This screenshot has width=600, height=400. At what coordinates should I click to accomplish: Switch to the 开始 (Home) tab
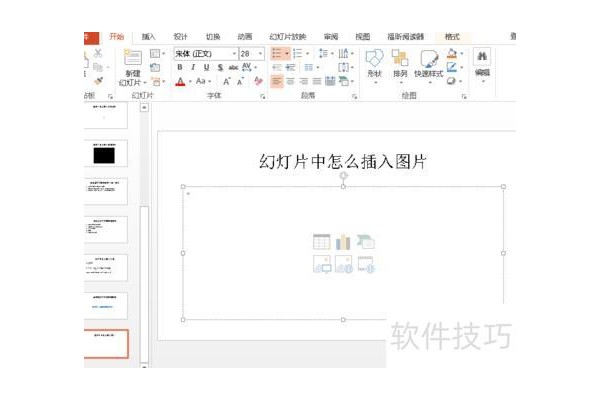tap(116, 37)
